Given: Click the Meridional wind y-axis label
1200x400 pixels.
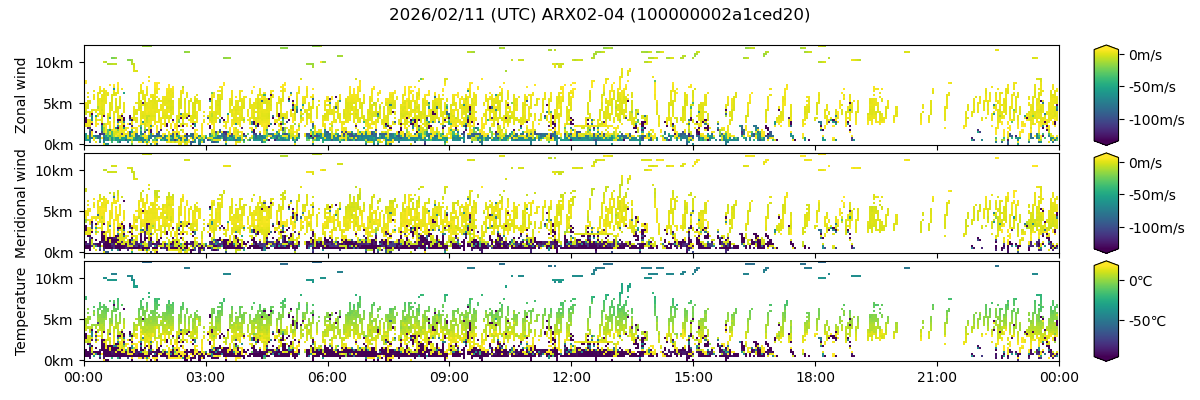Looking at the screenshot, I should 21,203.
